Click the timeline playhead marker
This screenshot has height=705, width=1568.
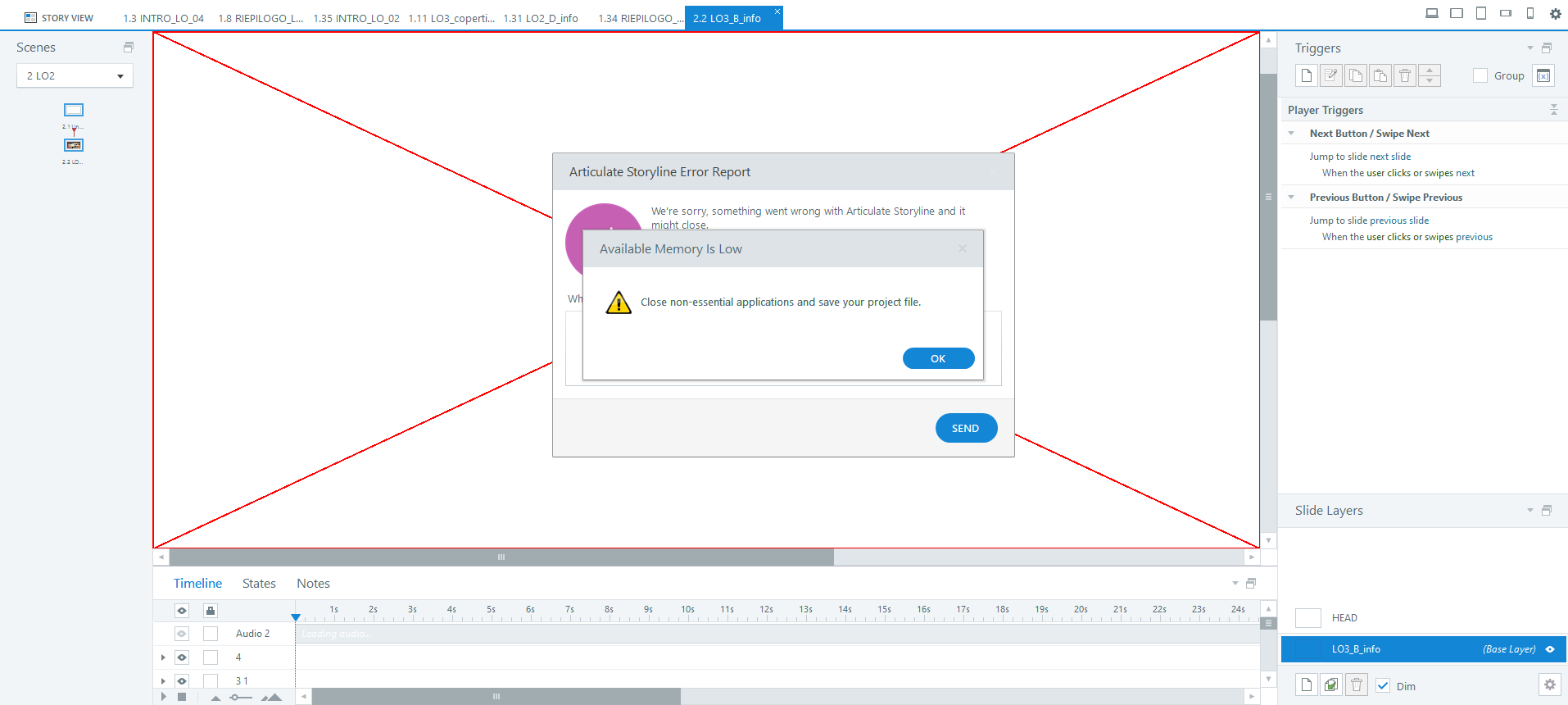[x=296, y=617]
